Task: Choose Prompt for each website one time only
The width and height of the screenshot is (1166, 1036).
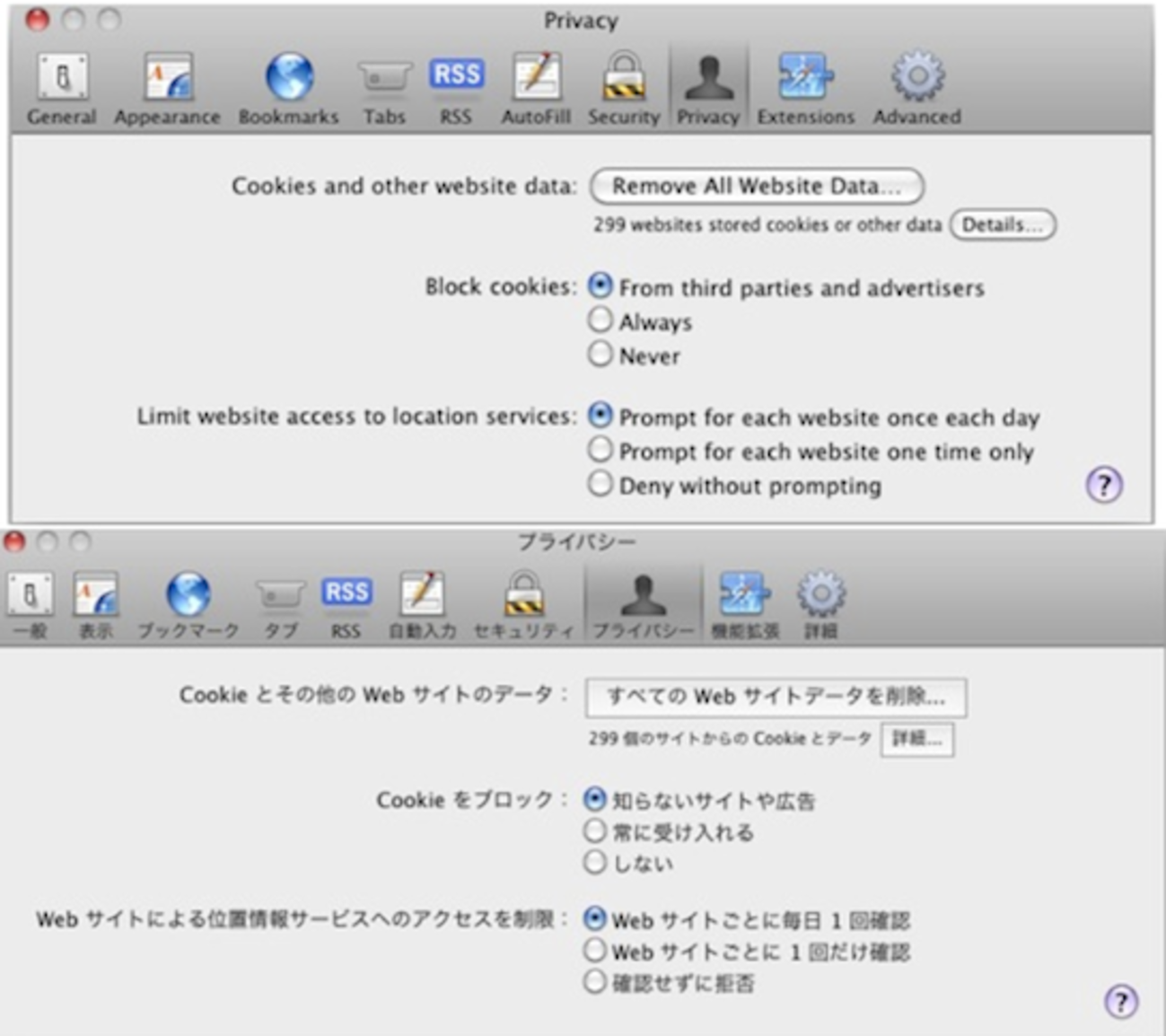Action: 600,450
